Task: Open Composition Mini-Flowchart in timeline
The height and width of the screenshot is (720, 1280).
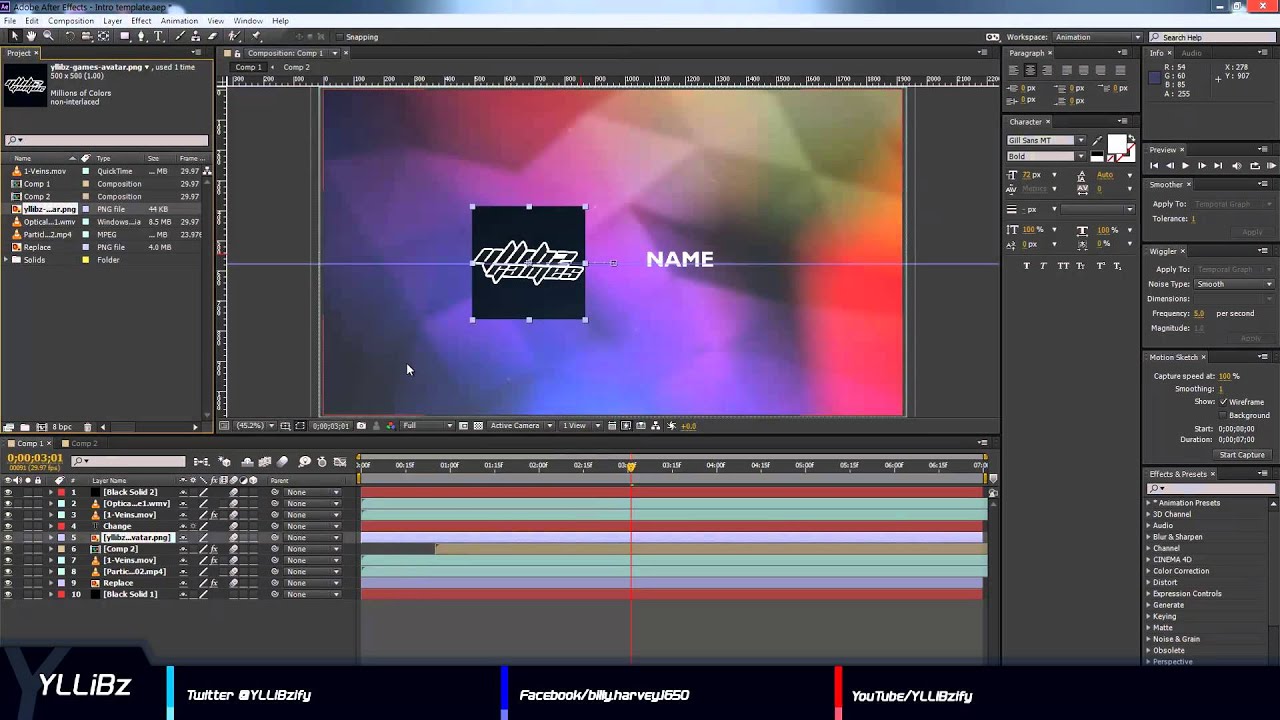Action: (201, 461)
